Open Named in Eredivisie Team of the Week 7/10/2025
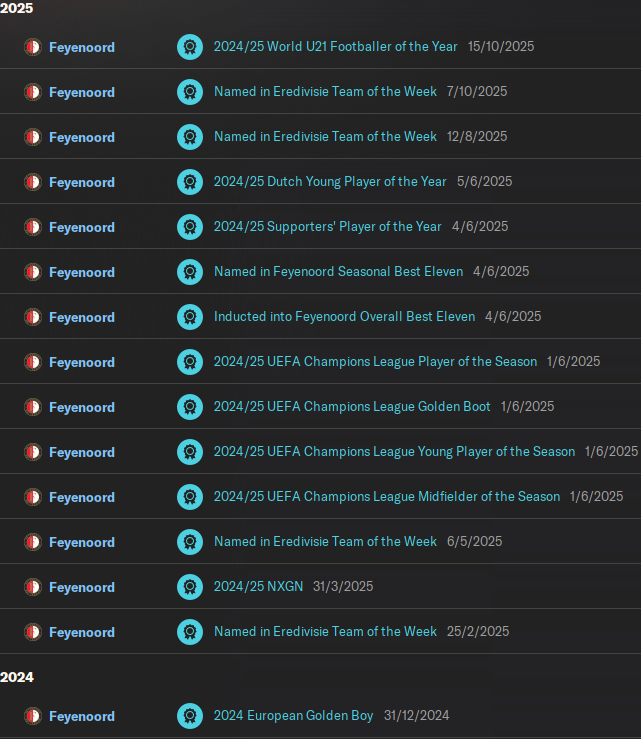This screenshot has height=739, width=641. point(325,91)
